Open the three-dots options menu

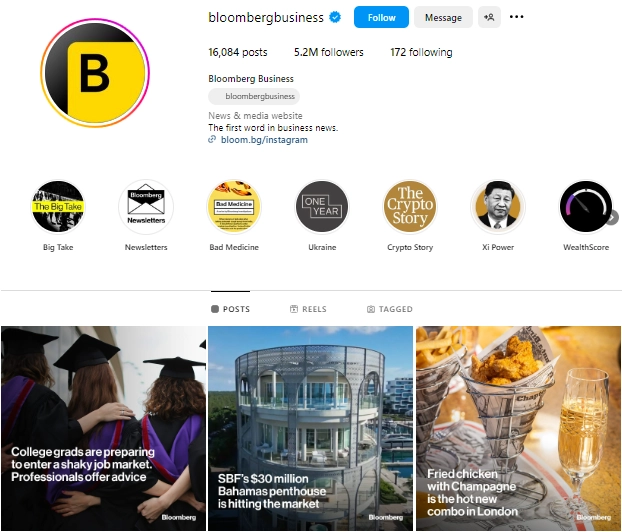coord(516,17)
